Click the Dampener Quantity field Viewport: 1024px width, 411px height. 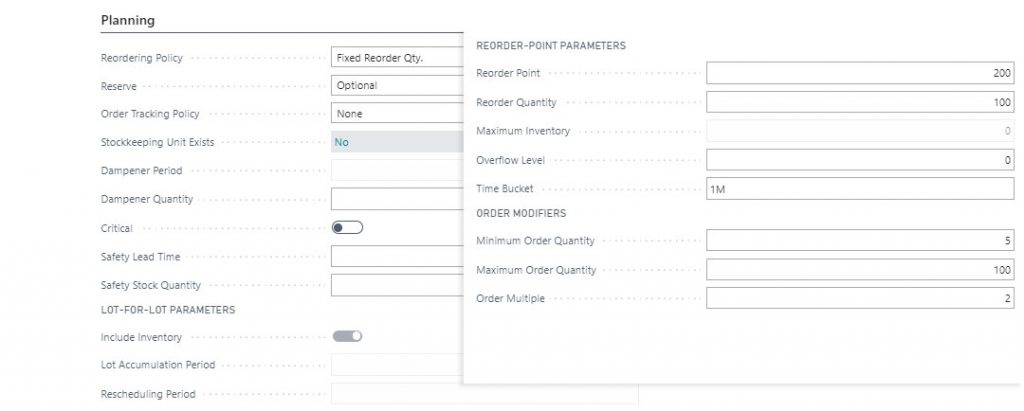(396, 199)
